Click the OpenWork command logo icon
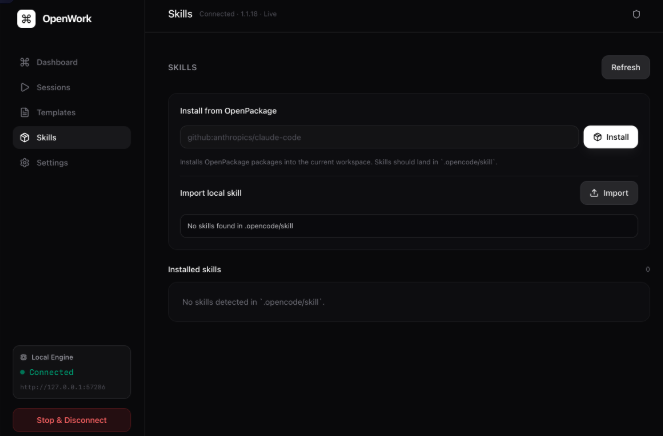Image resolution: width=663 pixels, height=436 pixels. pyautogui.click(x=26, y=19)
